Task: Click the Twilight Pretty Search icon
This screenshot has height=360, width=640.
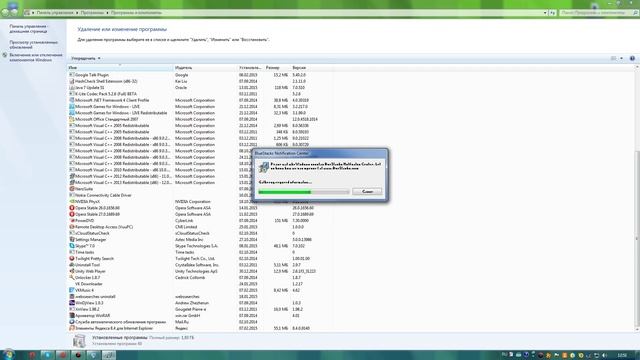Action: tap(72, 258)
